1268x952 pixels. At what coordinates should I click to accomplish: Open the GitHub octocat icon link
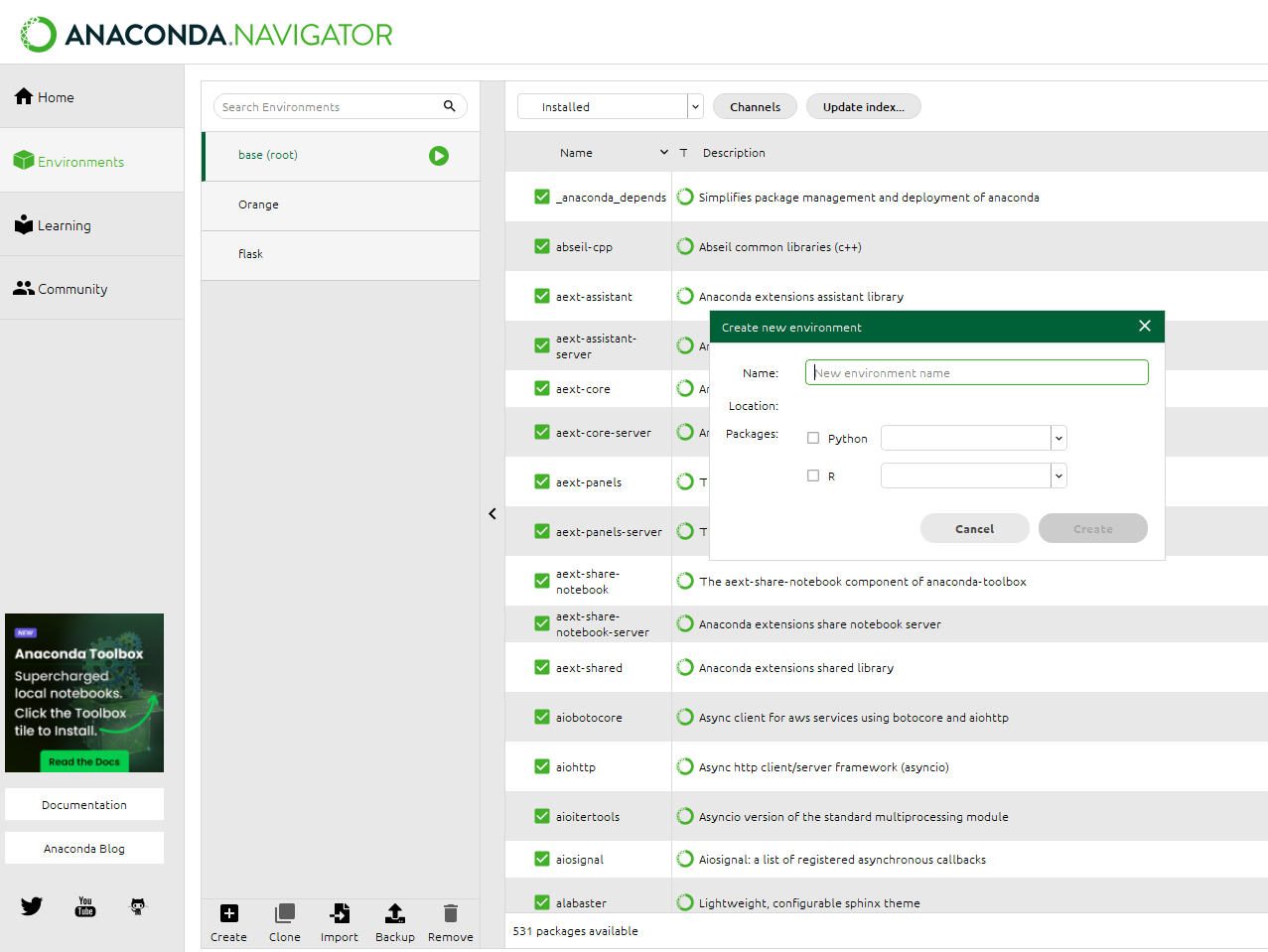click(138, 905)
